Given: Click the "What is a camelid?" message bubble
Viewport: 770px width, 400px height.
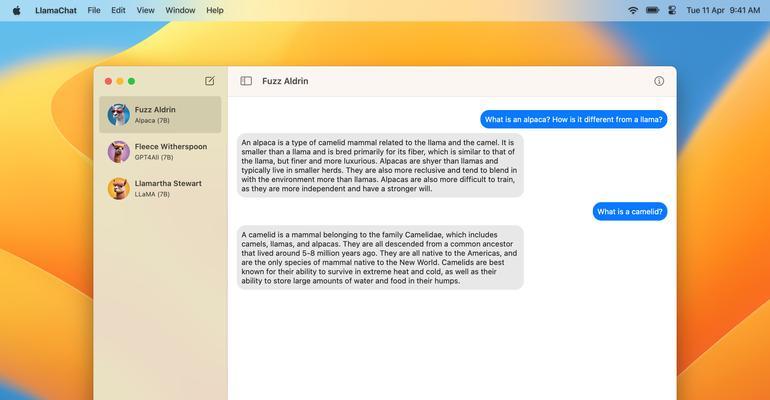Looking at the screenshot, I should [630, 212].
